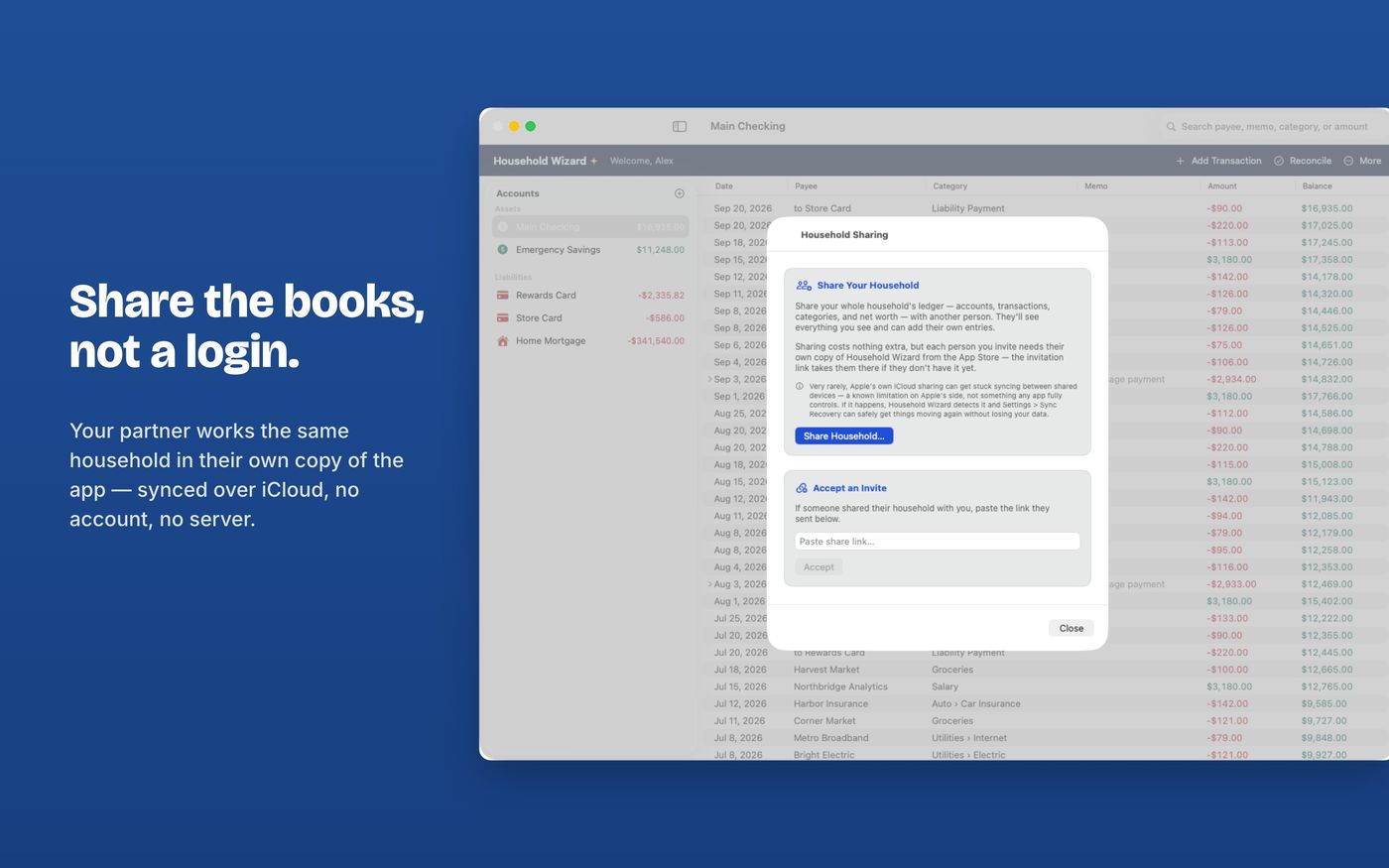The width and height of the screenshot is (1389, 868).
Task: Sort by the Balance column header
Action: pyautogui.click(x=1317, y=186)
